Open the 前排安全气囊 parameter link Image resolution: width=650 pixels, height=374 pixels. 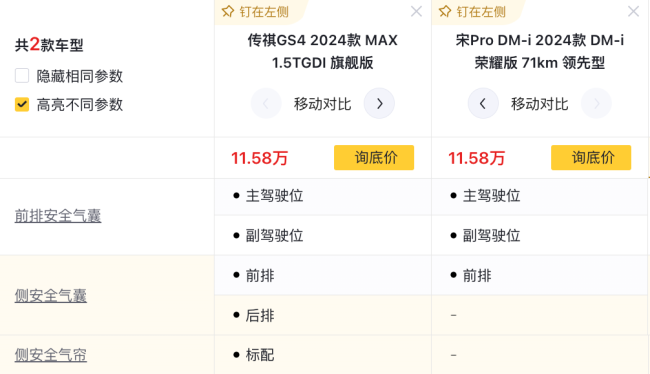(x=58, y=216)
